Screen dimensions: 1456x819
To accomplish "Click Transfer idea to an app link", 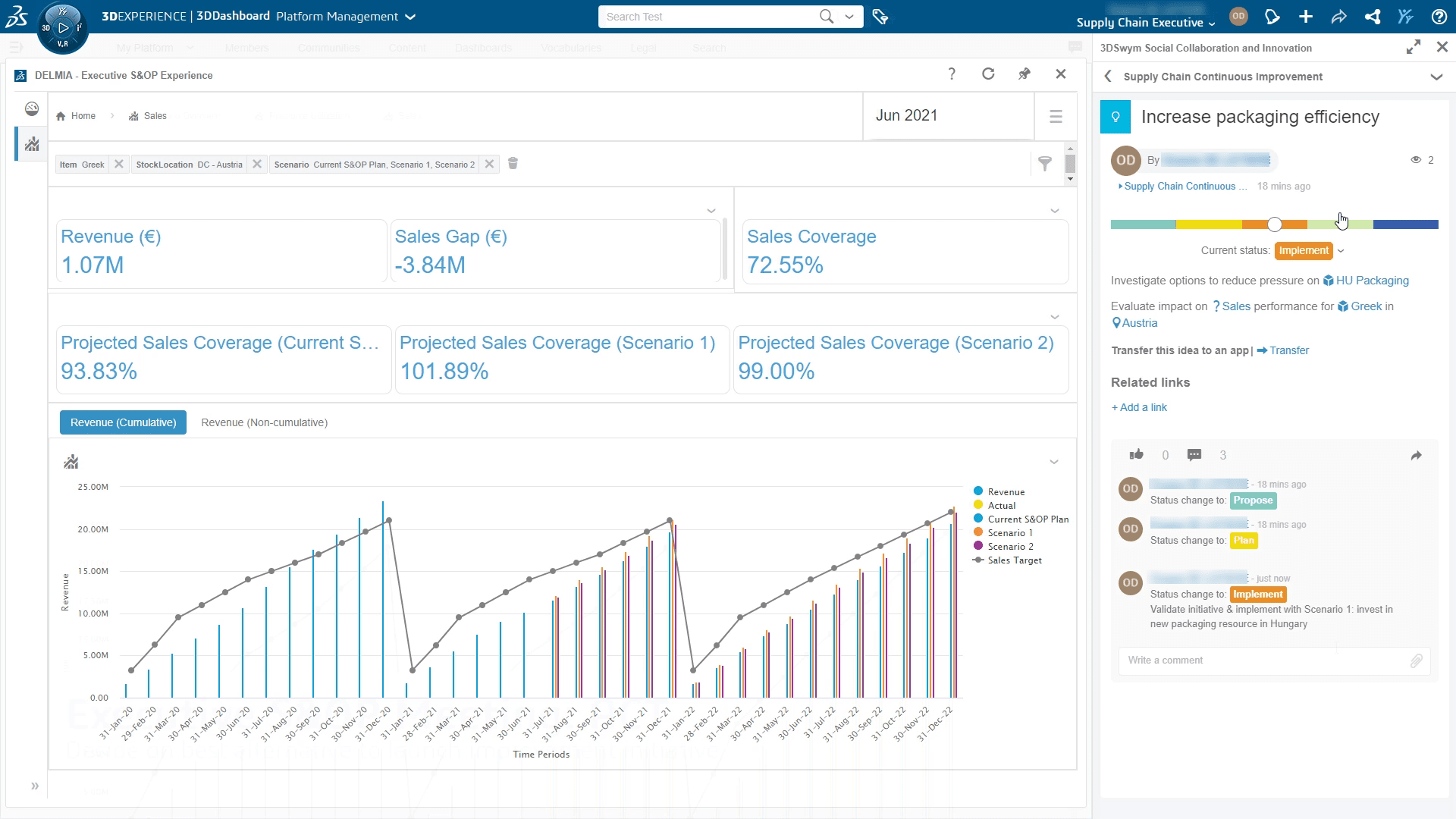I will [1283, 350].
